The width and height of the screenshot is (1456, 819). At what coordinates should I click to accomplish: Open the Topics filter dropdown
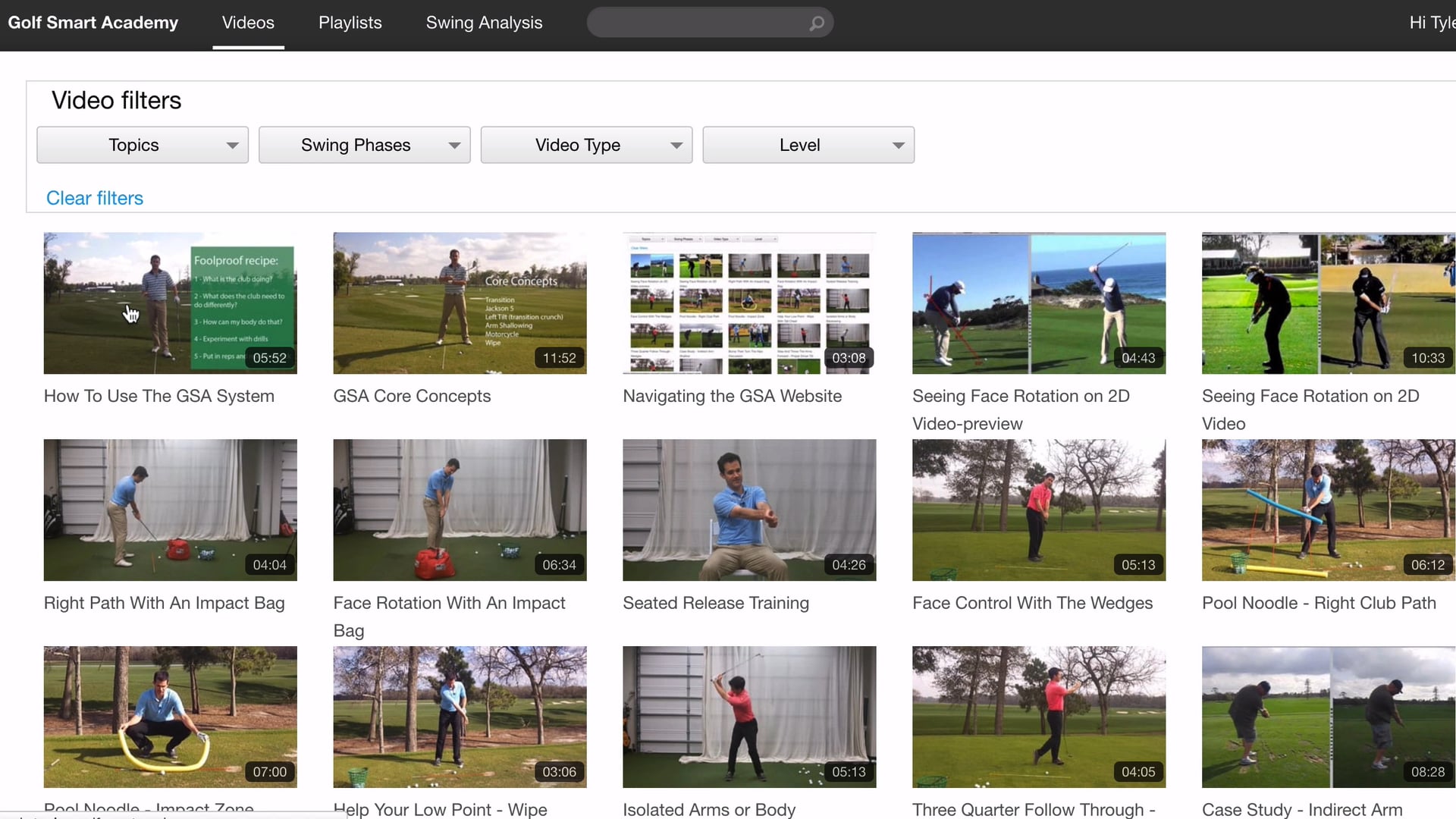pos(143,145)
